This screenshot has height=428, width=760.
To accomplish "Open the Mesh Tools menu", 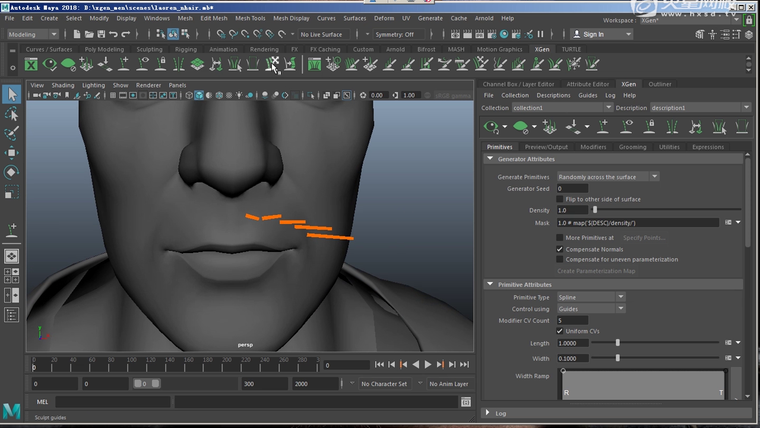I will click(x=250, y=18).
